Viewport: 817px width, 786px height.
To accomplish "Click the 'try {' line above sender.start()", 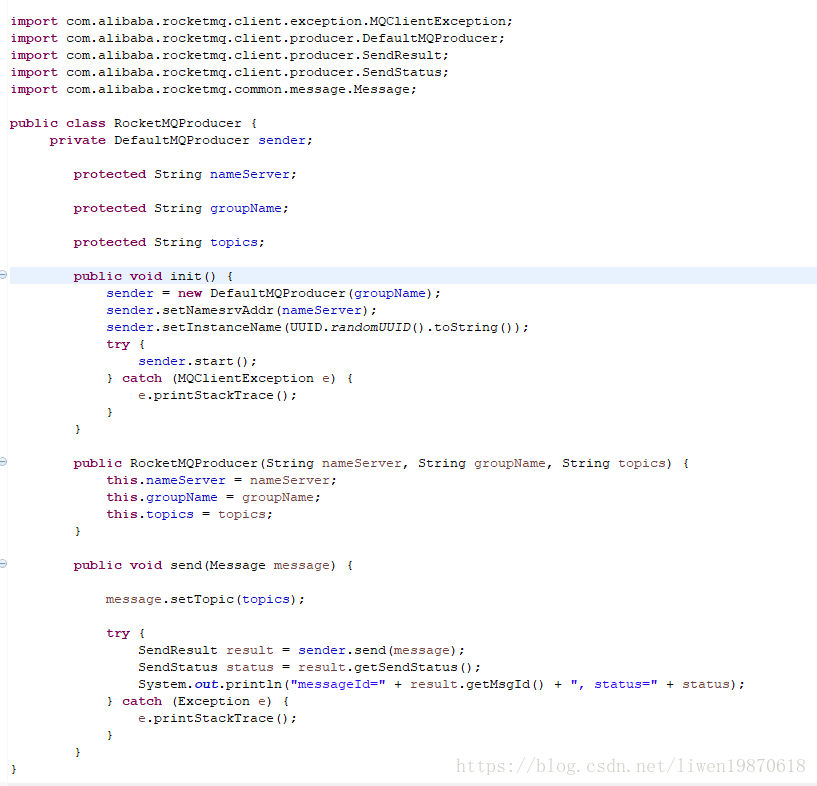I will 126,344.
